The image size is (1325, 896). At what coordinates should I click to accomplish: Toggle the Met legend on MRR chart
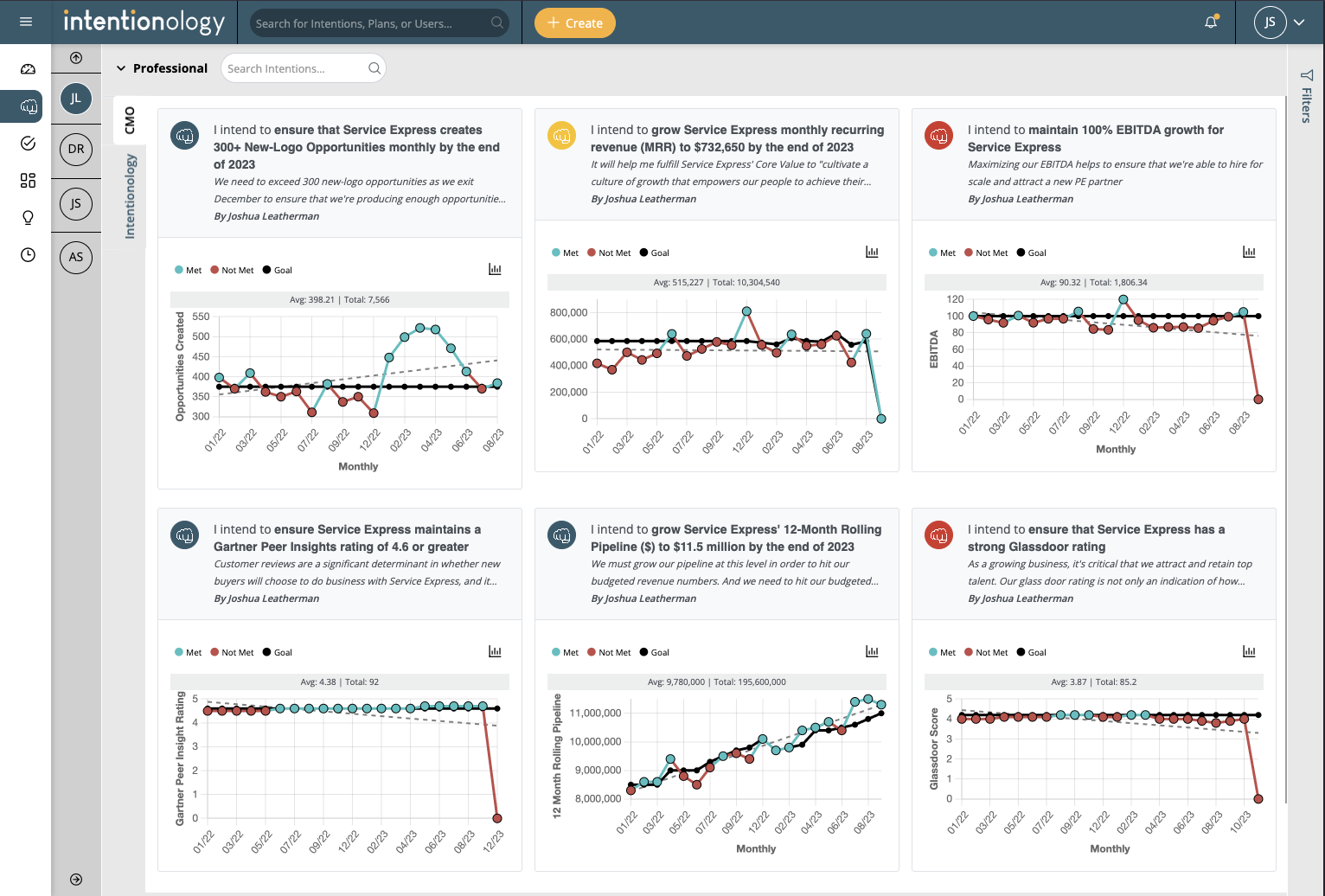[x=565, y=253]
